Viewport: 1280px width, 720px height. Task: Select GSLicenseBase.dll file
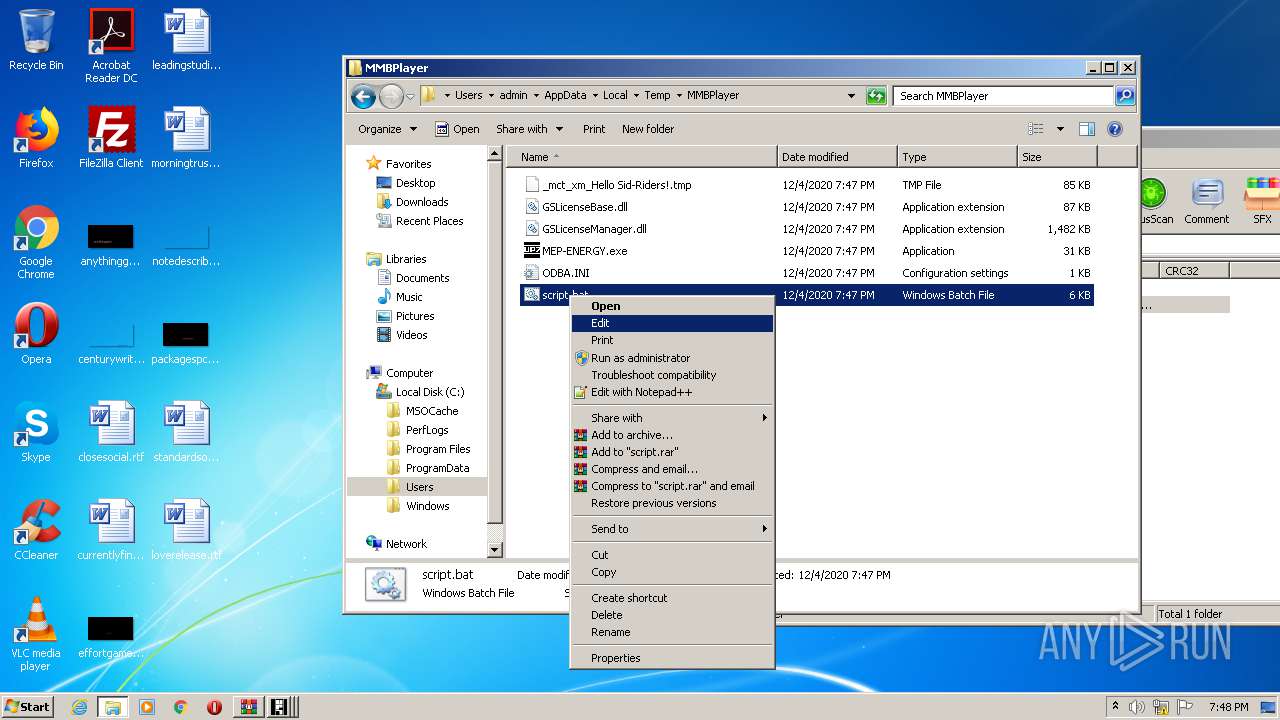pyautogui.click(x=585, y=207)
